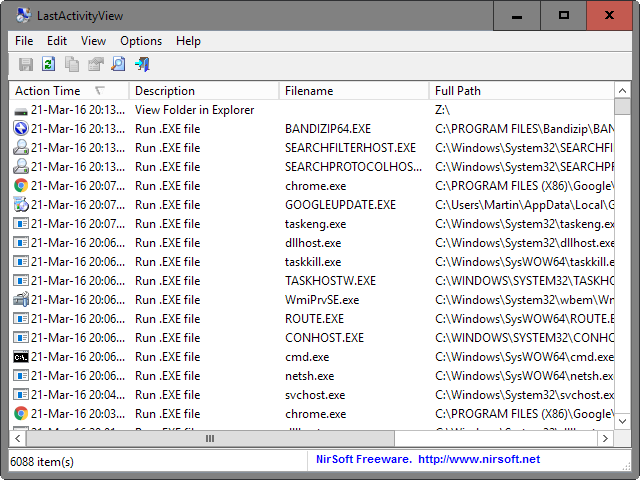Screen dimensions: 640x480
Task: Click the dllhost.exe row icon
Action: pyautogui.click(x=20, y=242)
